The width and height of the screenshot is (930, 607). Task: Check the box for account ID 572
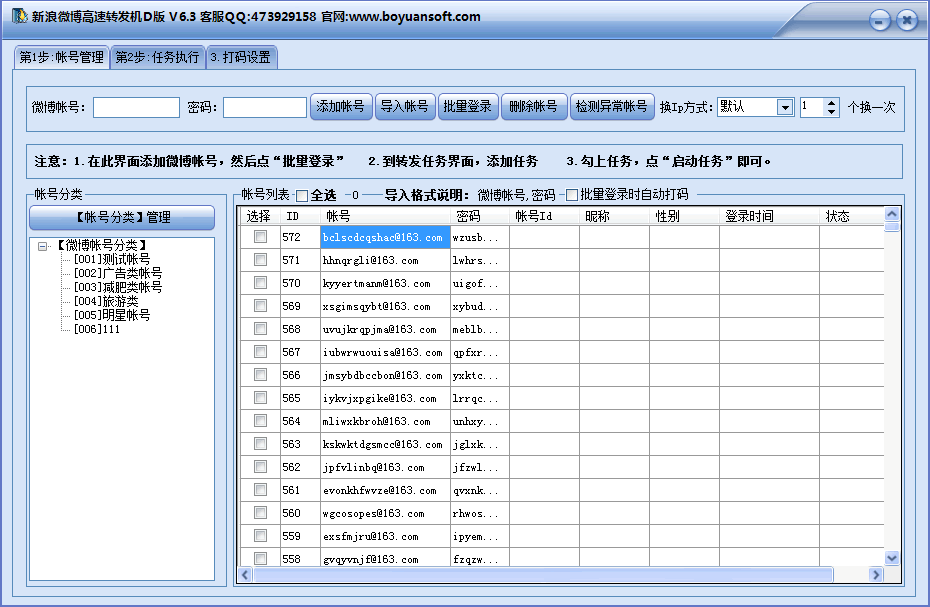tap(260, 237)
